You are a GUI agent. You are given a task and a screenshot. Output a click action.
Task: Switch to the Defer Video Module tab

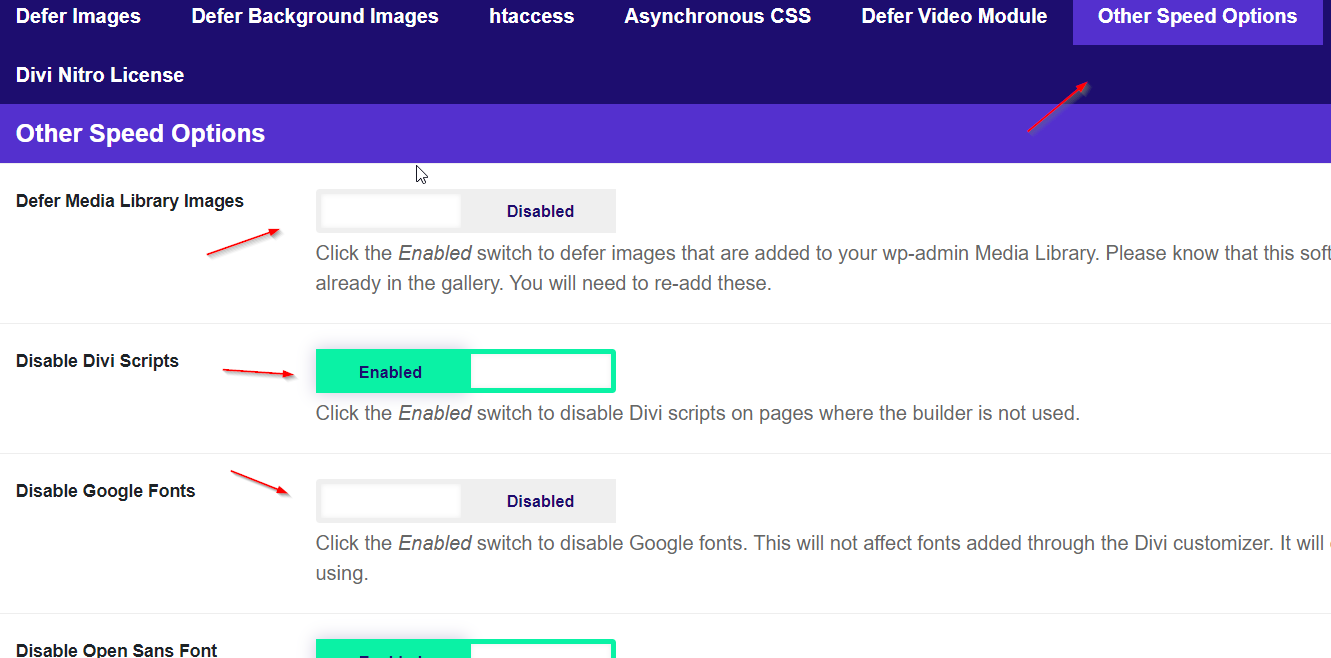[x=953, y=16]
